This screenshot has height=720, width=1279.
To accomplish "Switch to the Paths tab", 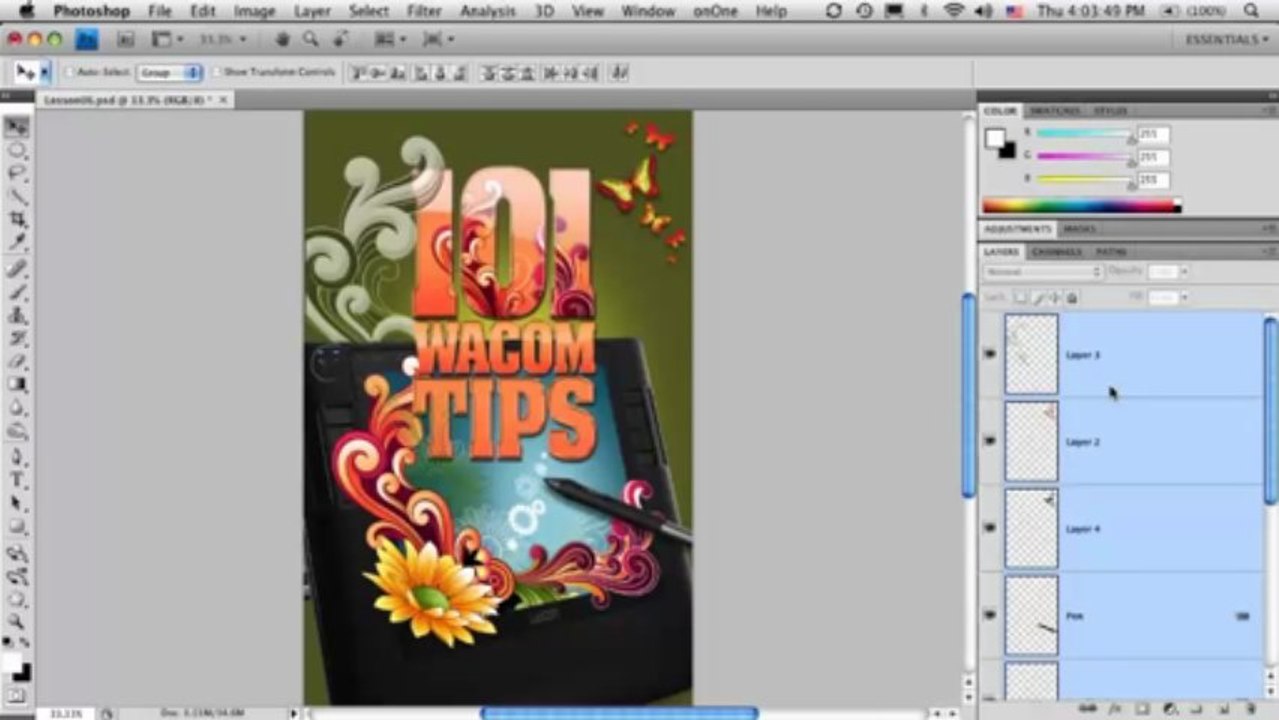I will pyautogui.click(x=1111, y=252).
